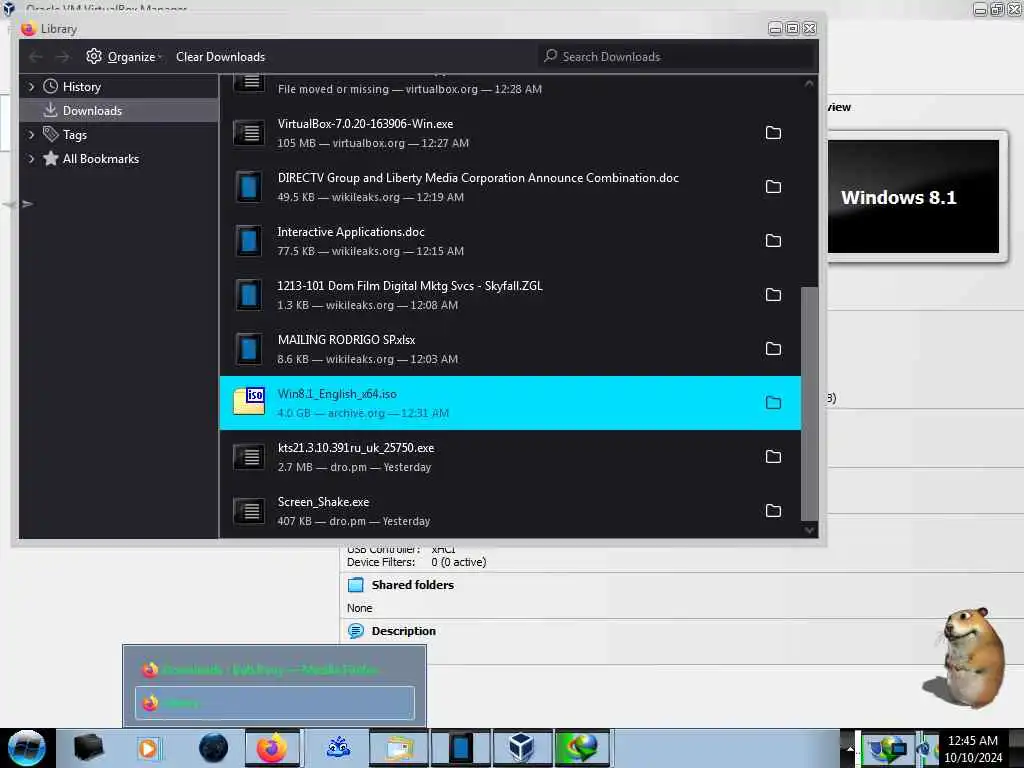Open folder for MAILING RODRIGO SP.xlsx
Image resolution: width=1024 pixels, height=768 pixels.
click(x=773, y=349)
